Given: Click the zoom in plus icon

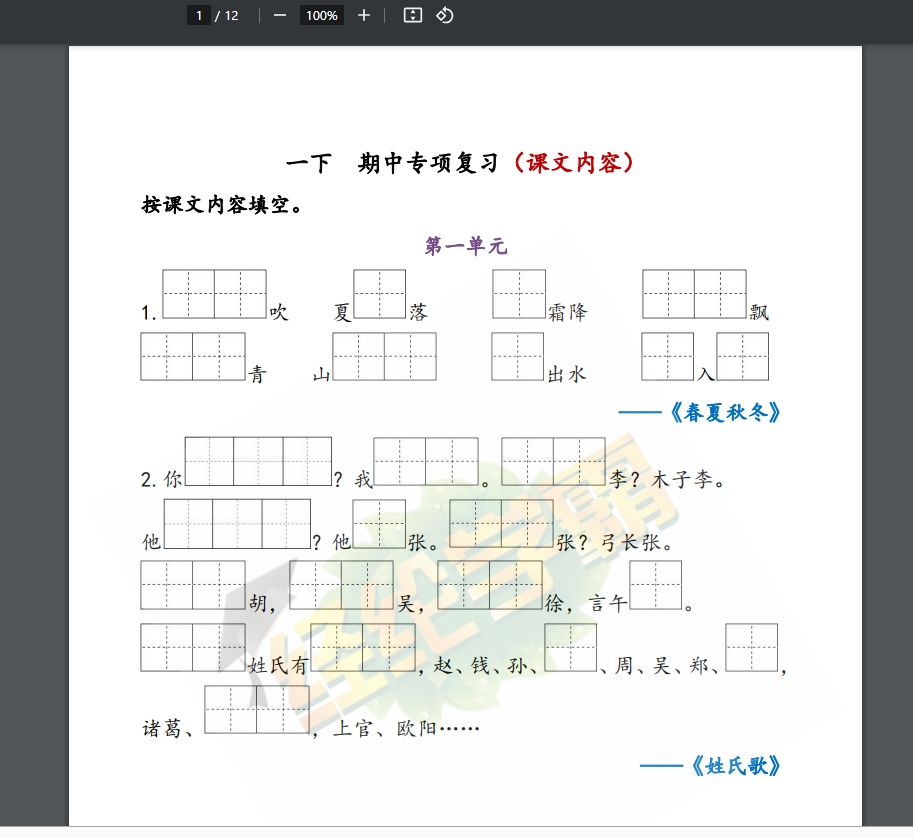Looking at the screenshot, I should pyautogui.click(x=364, y=16).
